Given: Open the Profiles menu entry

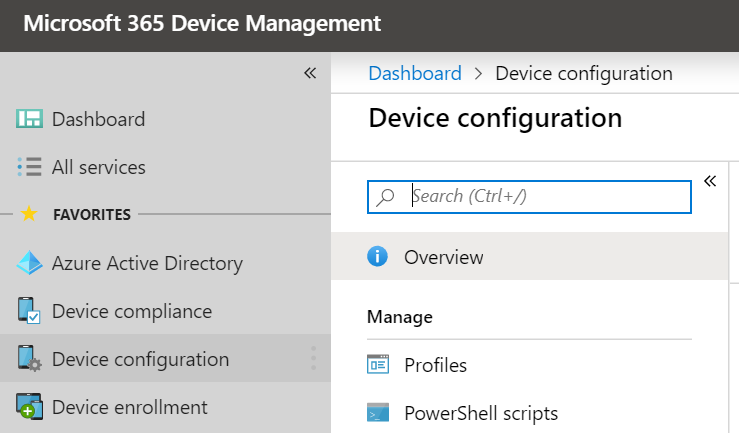Looking at the screenshot, I should pos(435,365).
